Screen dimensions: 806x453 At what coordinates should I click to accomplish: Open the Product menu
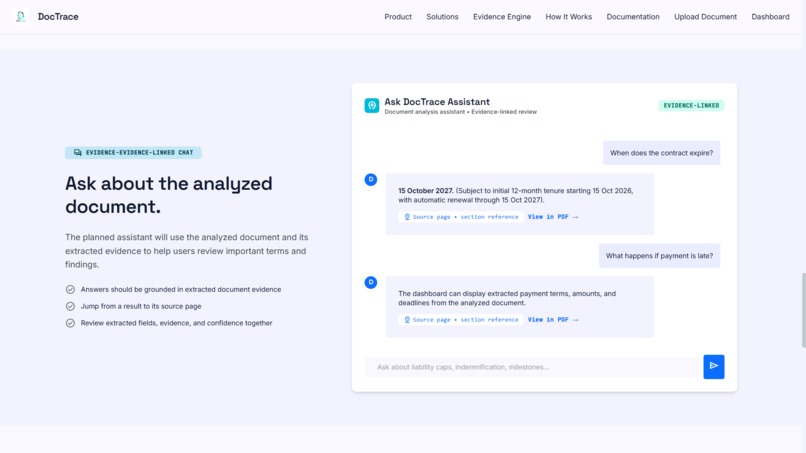(398, 16)
